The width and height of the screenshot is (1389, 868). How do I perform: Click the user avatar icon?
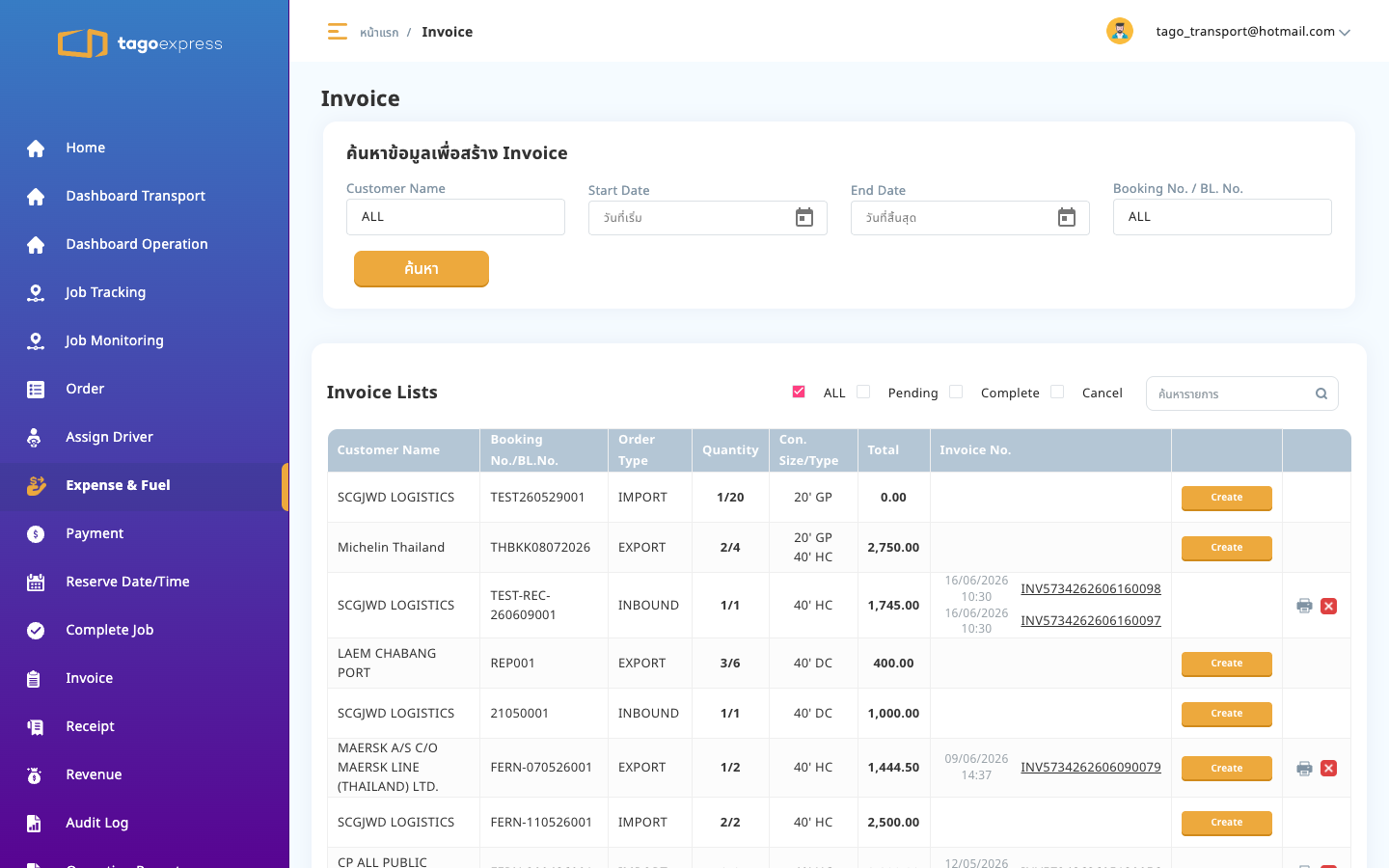(1119, 31)
